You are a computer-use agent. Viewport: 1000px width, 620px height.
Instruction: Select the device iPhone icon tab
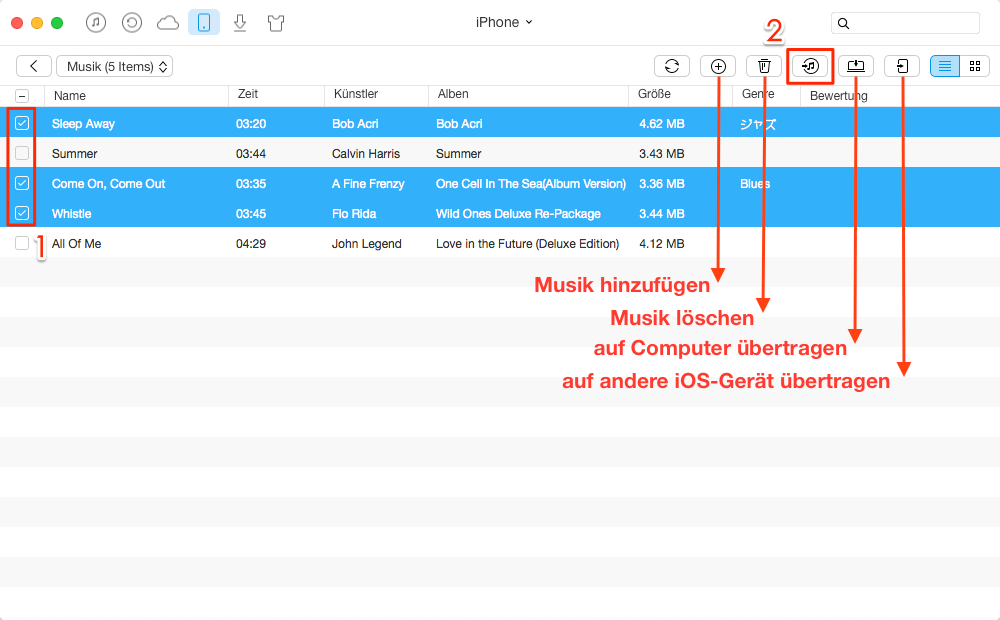coord(204,23)
